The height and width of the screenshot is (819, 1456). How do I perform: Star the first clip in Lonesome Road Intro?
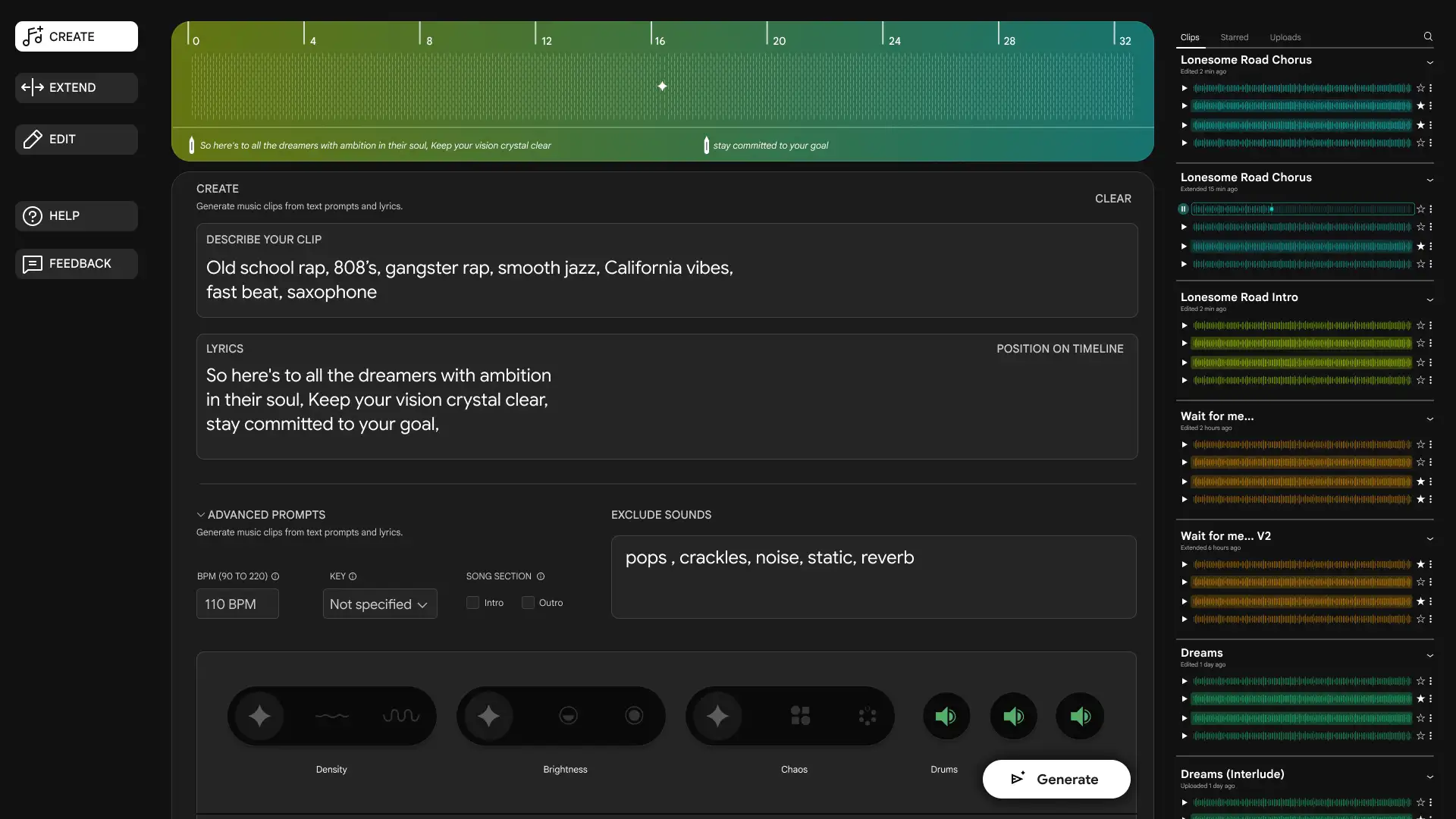tap(1420, 326)
